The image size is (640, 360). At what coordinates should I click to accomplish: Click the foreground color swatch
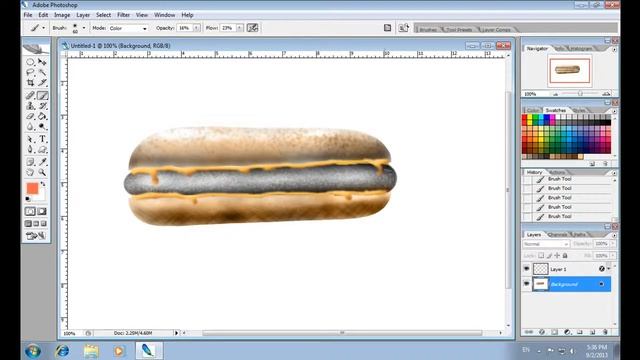coord(32,188)
